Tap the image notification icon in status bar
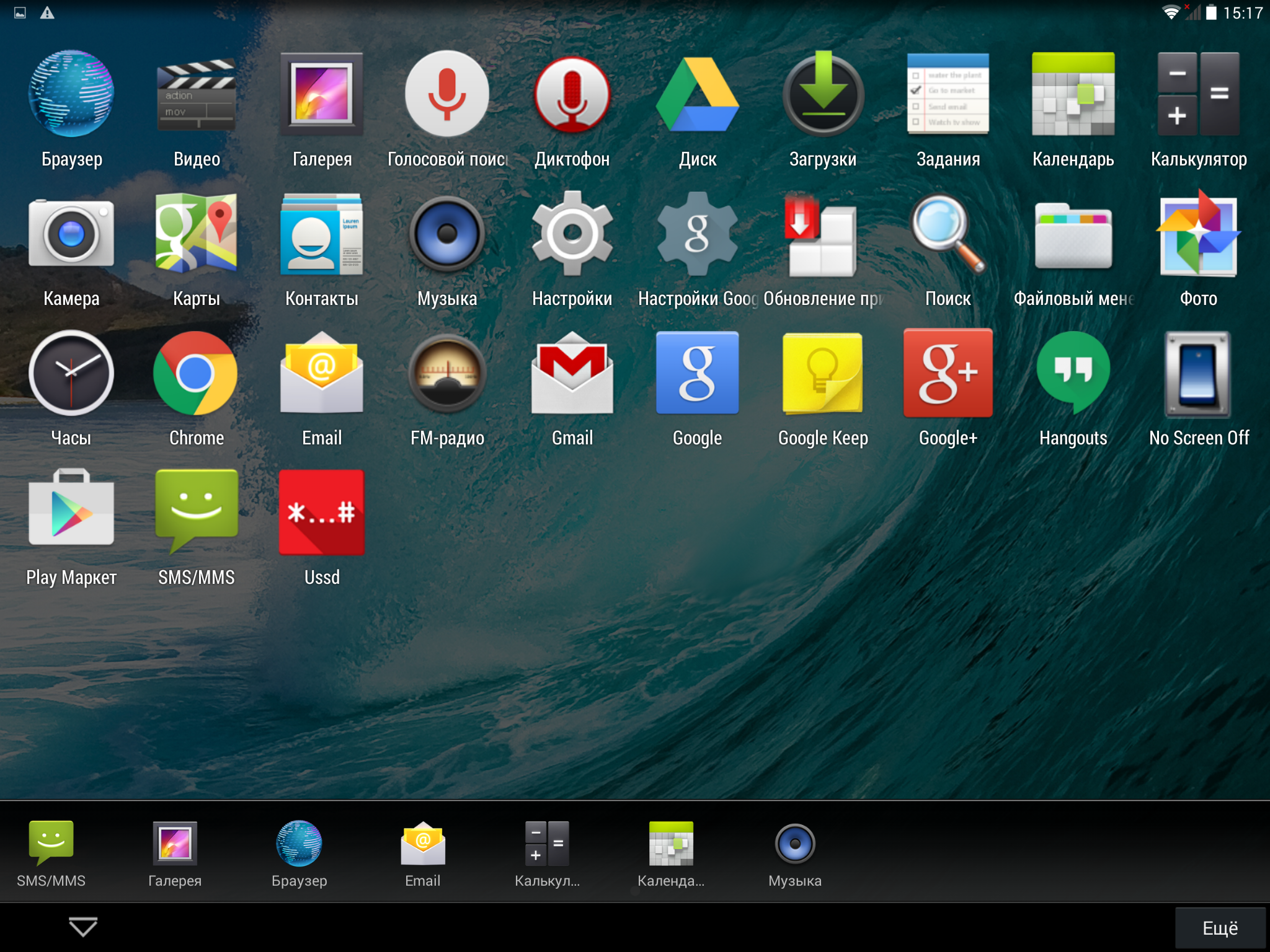Viewport: 1270px width, 952px height. (20, 12)
